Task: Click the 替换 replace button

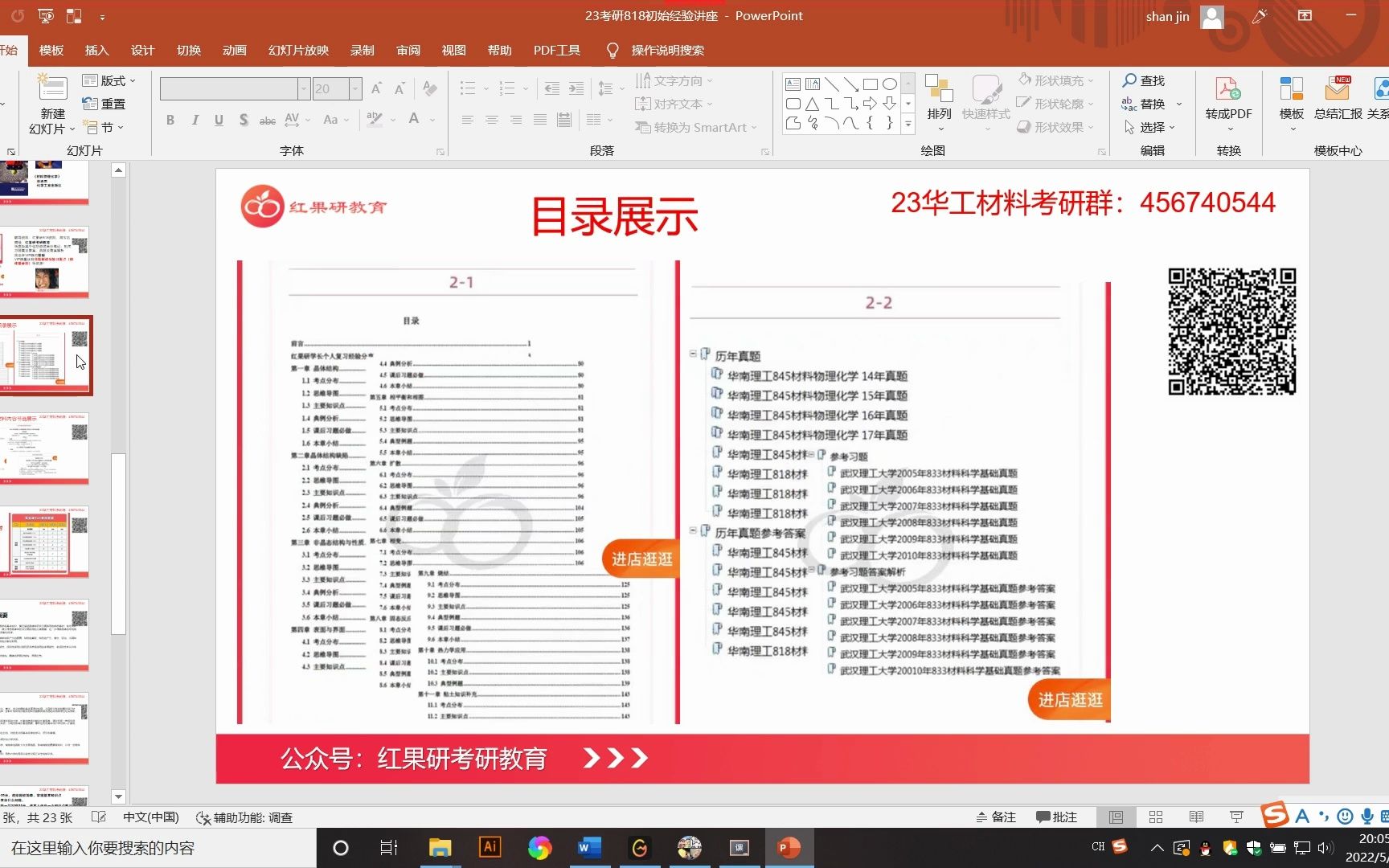Action: tap(1144, 104)
